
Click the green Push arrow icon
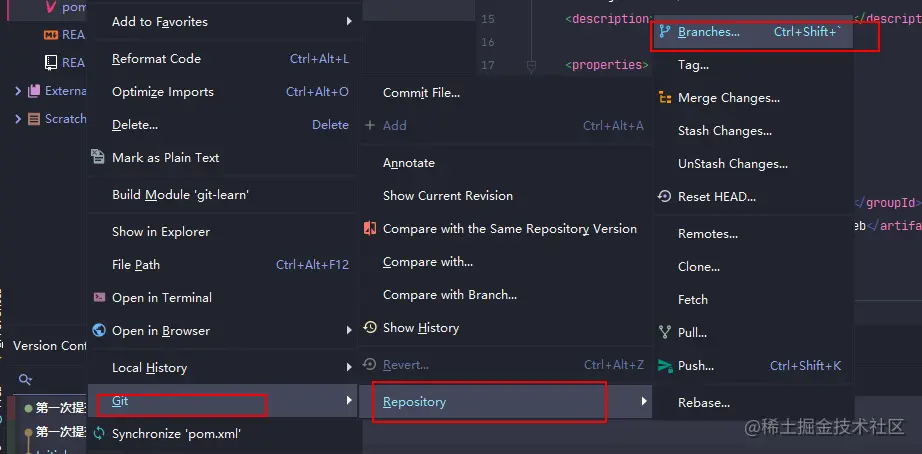[665, 366]
